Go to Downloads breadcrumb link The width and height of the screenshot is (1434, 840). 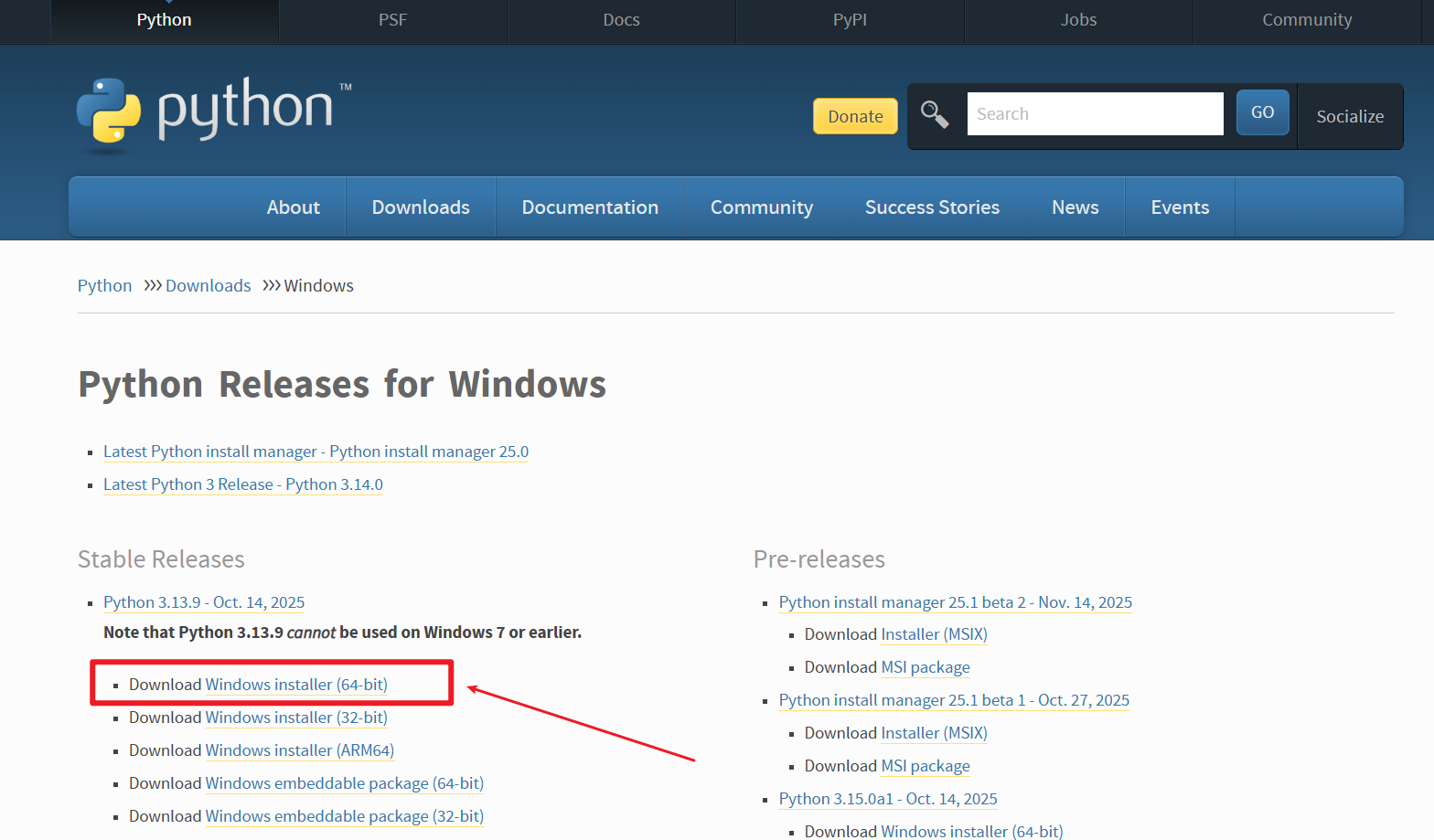(208, 286)
